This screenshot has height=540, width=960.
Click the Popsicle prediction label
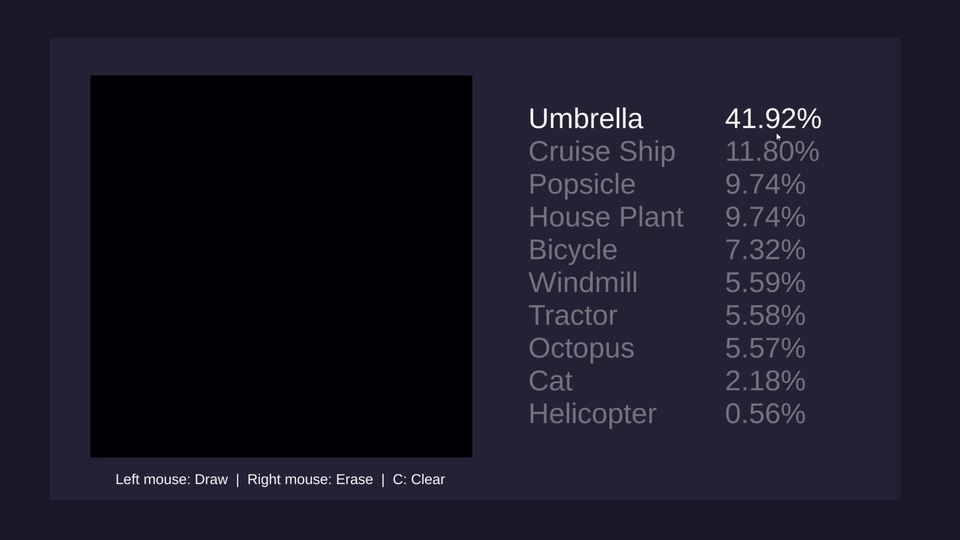[581, 185]
